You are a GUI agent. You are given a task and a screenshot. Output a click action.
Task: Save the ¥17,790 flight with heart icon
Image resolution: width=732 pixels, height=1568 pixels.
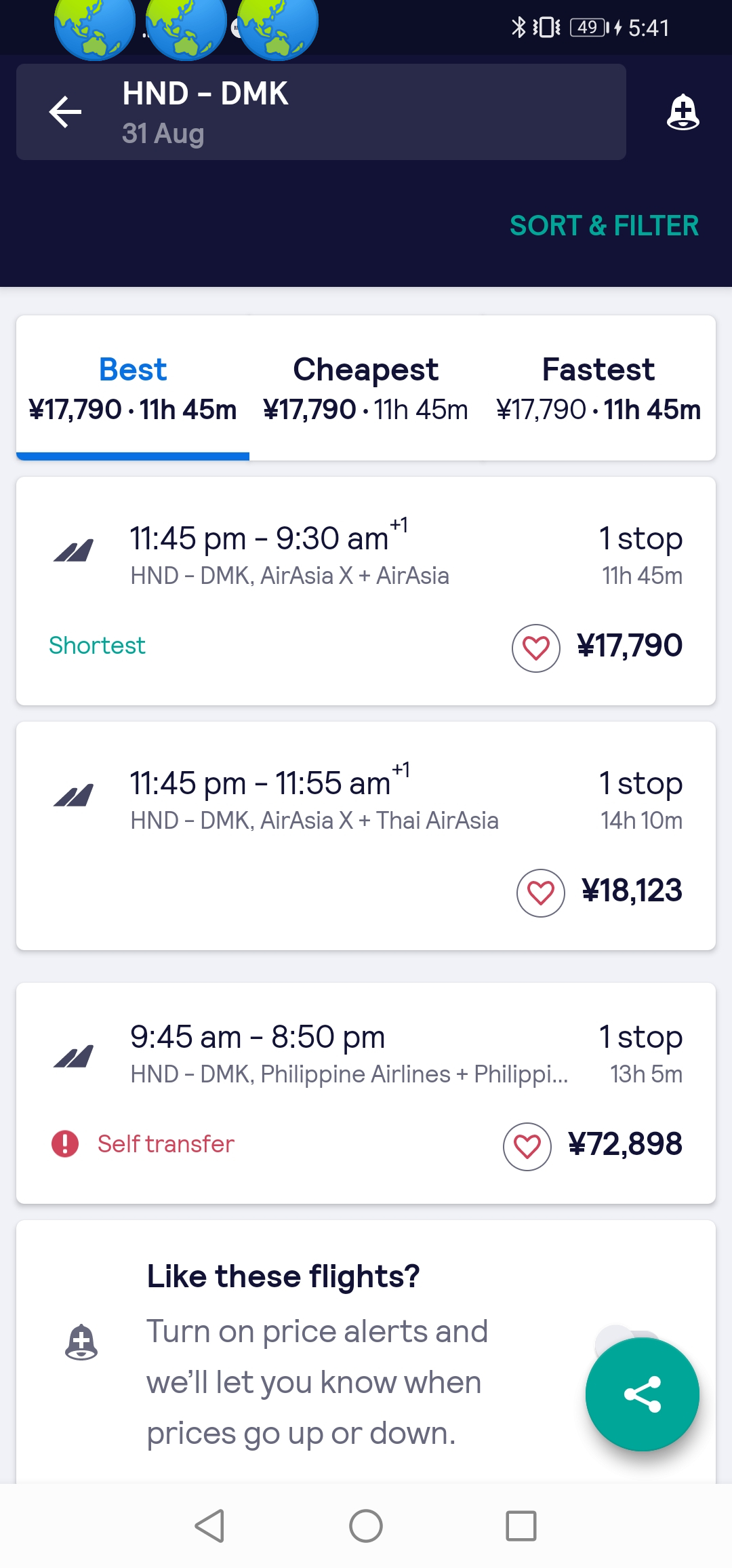coord(535,648)
